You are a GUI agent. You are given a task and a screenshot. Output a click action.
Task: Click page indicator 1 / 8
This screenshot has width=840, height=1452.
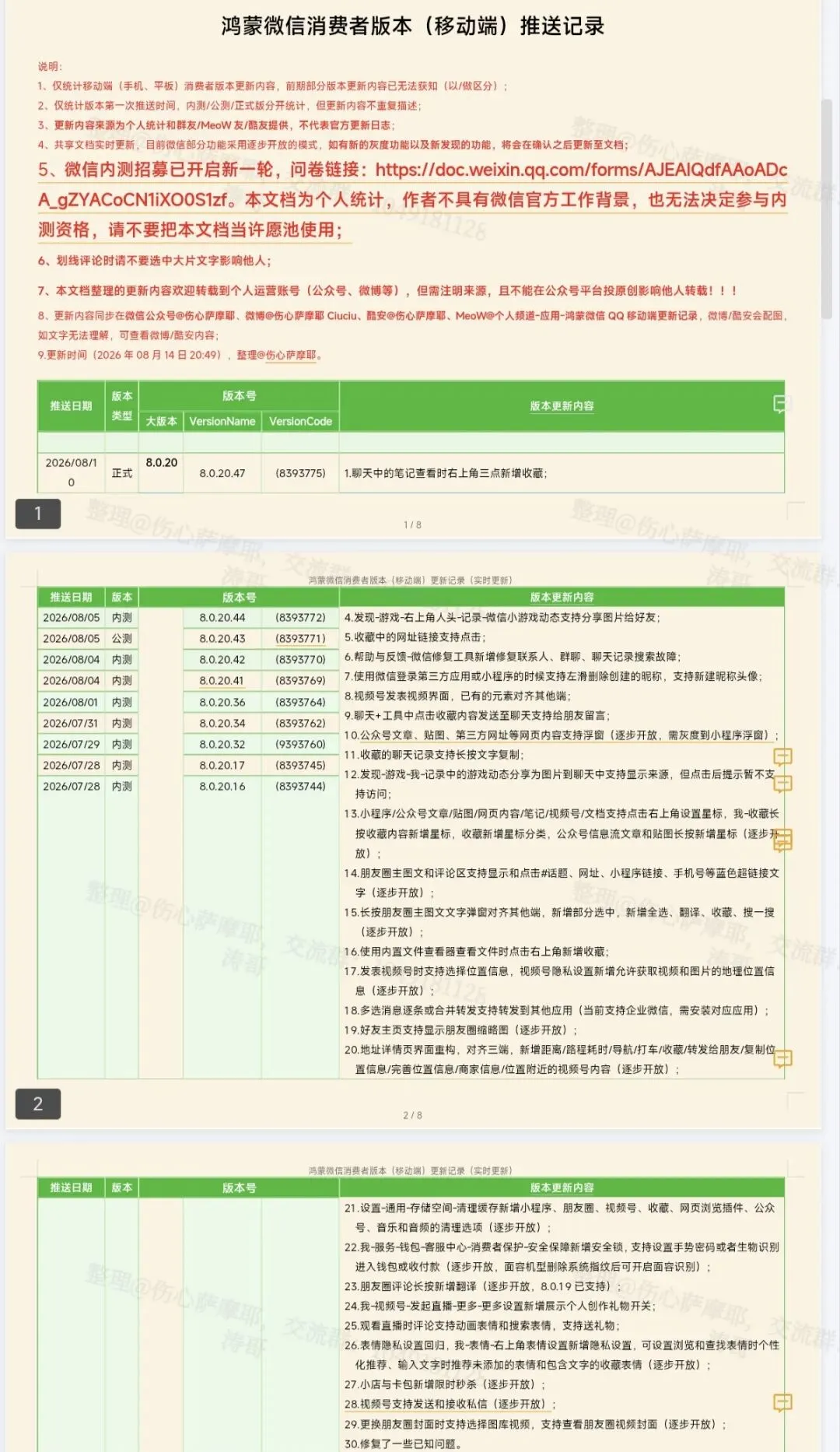[x=412, y=524]
